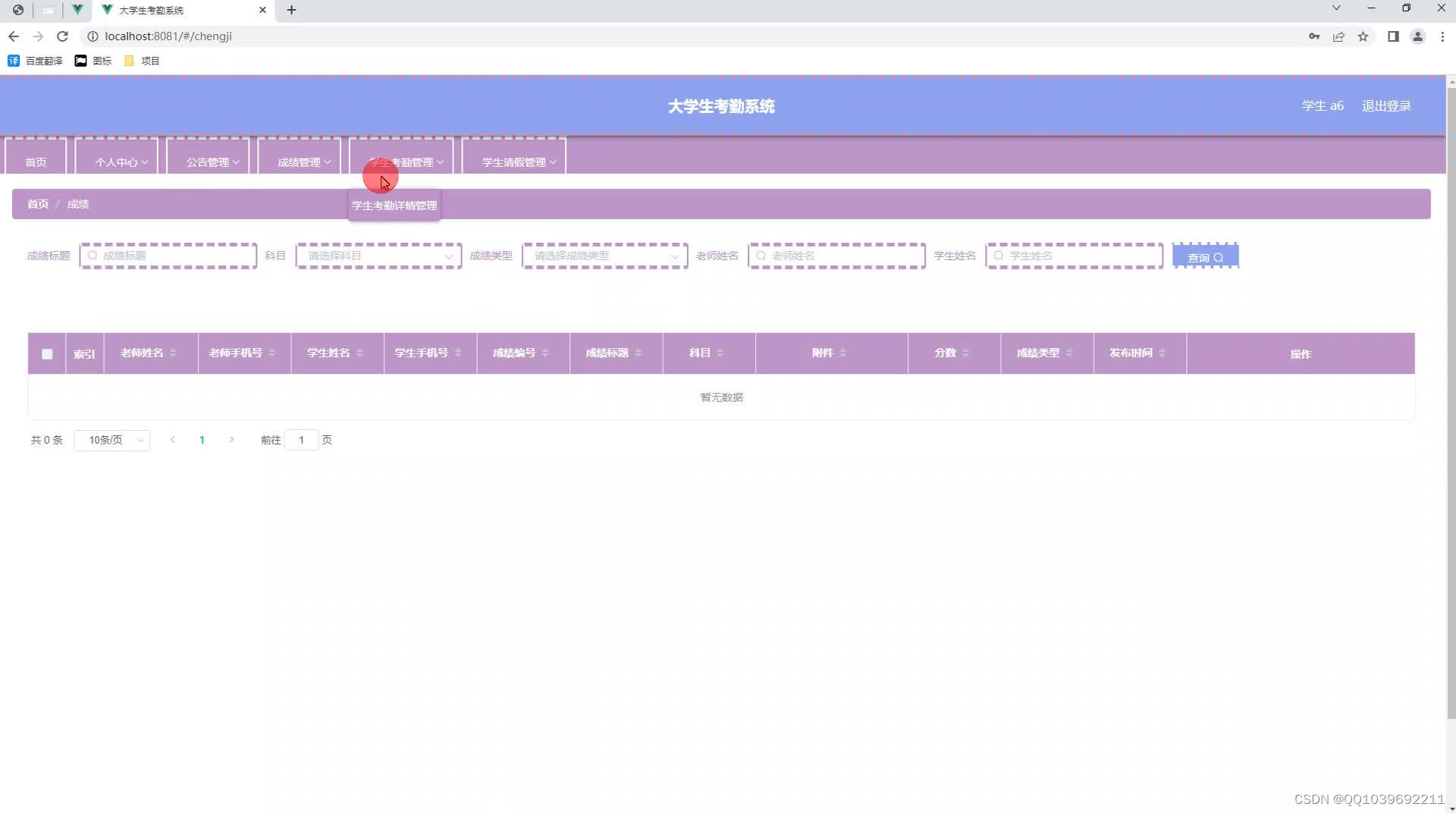Open the browser profile avatar

tap(1417, 36)
